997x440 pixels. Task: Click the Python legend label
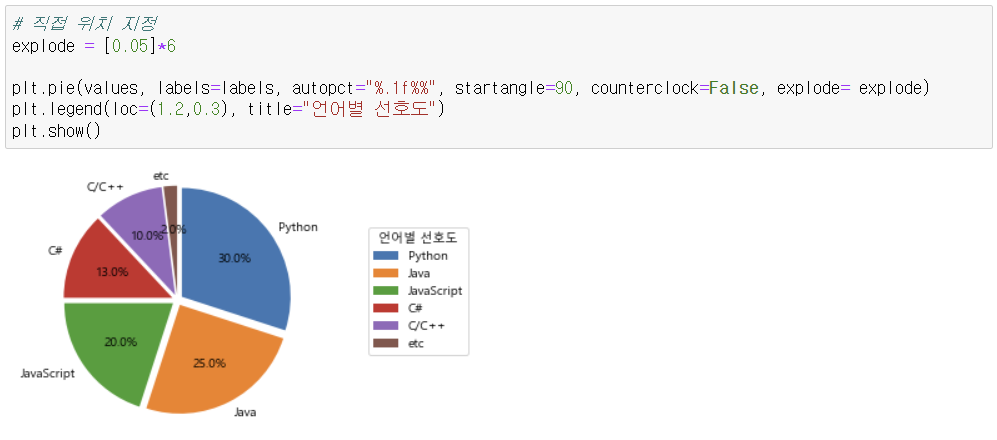click(428, 256)
